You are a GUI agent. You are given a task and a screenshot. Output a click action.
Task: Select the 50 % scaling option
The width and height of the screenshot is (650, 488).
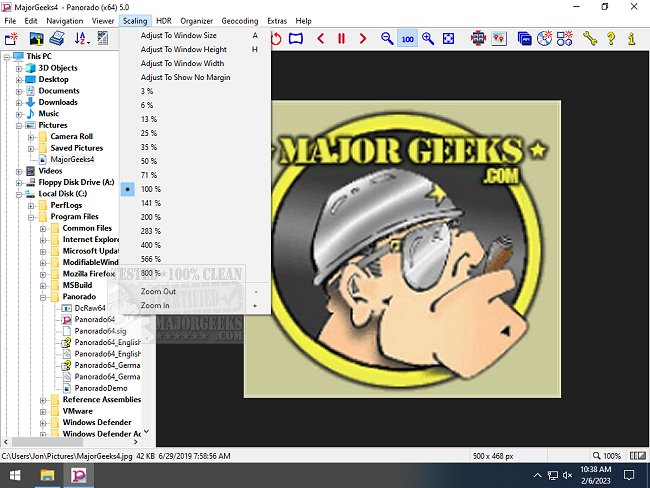(195, 161)
